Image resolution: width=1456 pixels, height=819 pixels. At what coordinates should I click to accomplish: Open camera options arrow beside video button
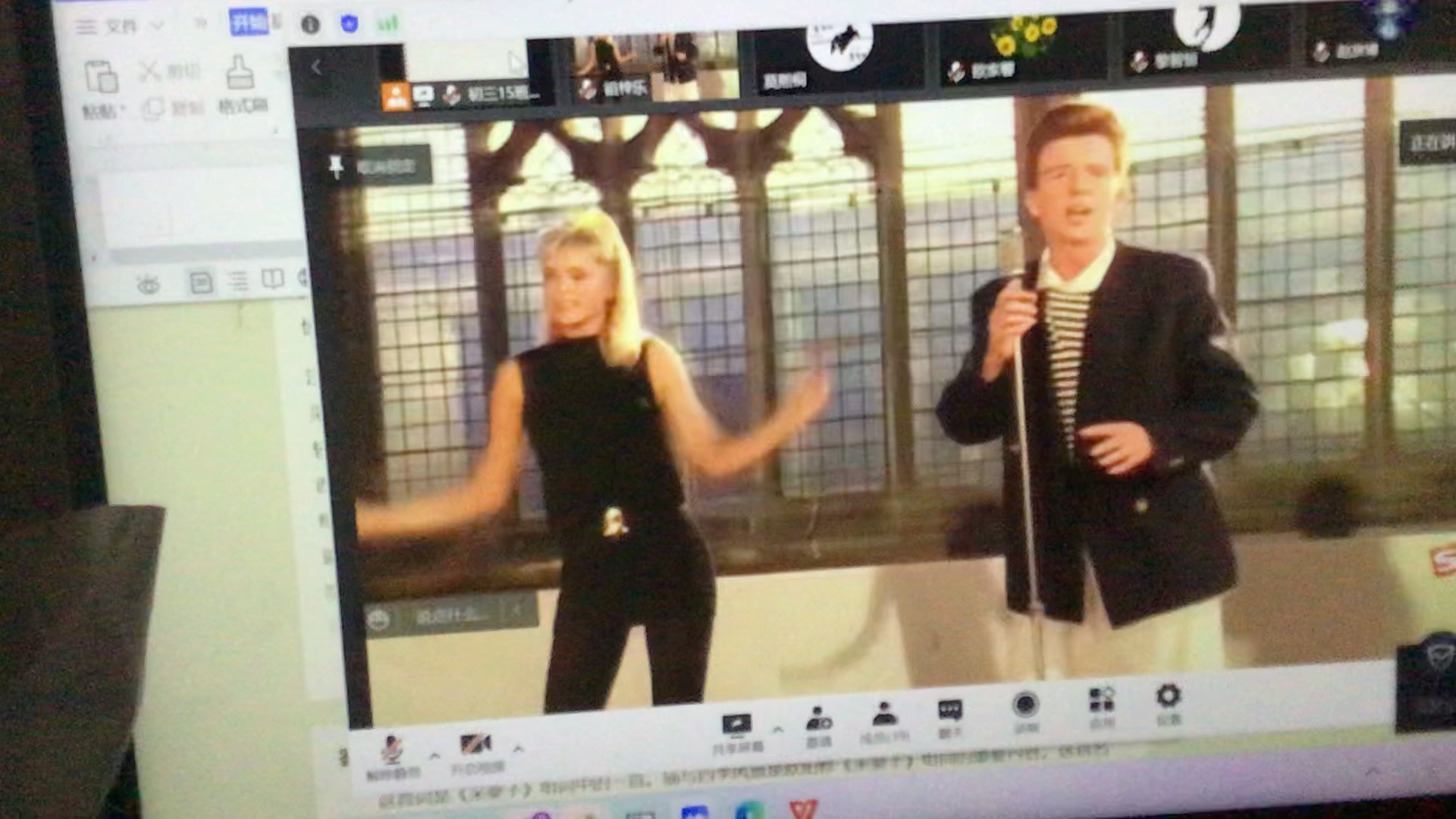(519, 748)
